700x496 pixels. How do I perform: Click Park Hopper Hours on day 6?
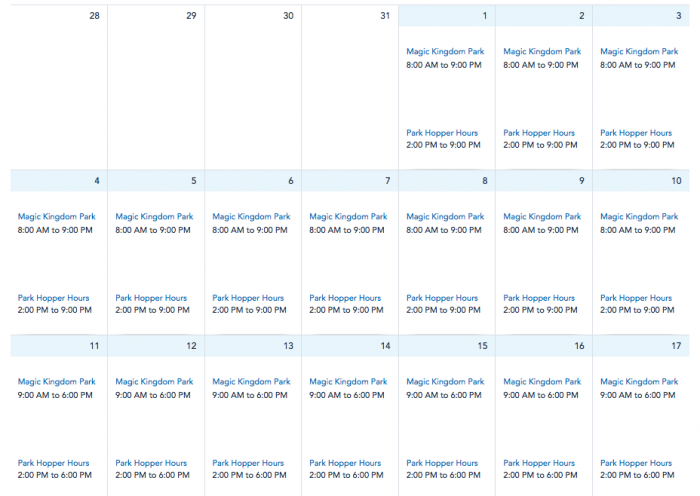(x=248, y=298)
